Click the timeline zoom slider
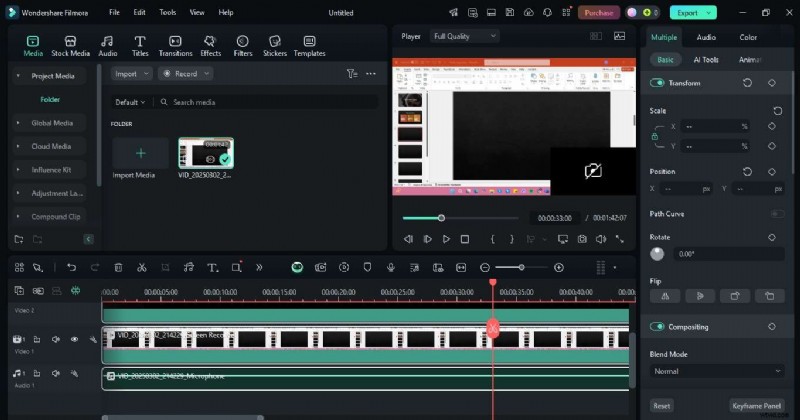This screenshot has height=420, width=800. tap(521, 268)
